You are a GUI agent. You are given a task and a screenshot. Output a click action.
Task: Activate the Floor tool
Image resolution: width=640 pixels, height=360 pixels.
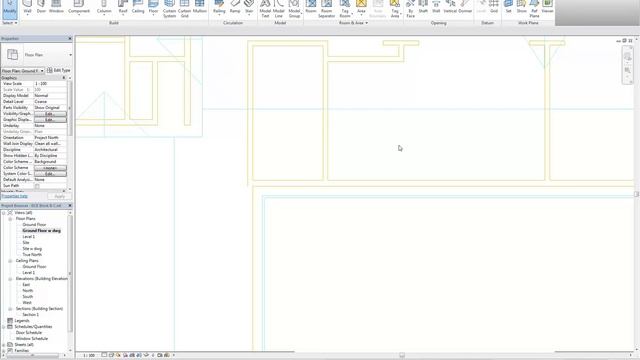pyautogui.click(x=153, y=7)
